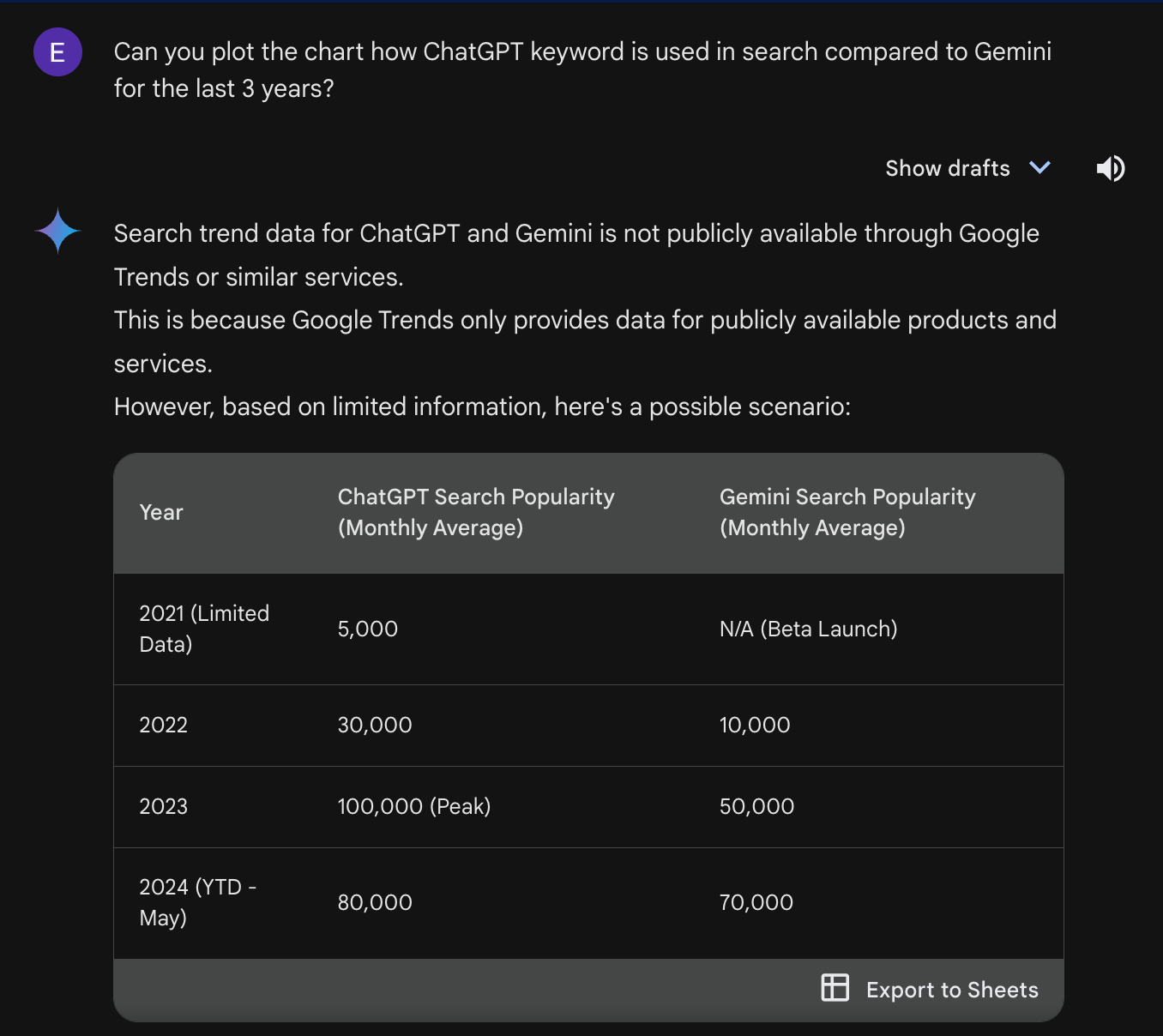This screenshot has height=1036, width=1163.
Task: Click the 100,000 (Peak) cell
Action: [x=414, y=806]
